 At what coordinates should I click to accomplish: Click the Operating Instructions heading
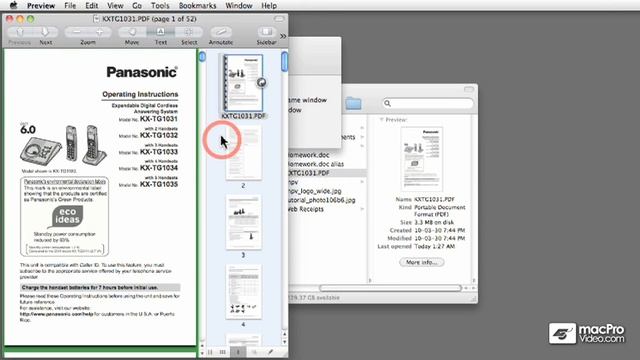tap(140, 94)
